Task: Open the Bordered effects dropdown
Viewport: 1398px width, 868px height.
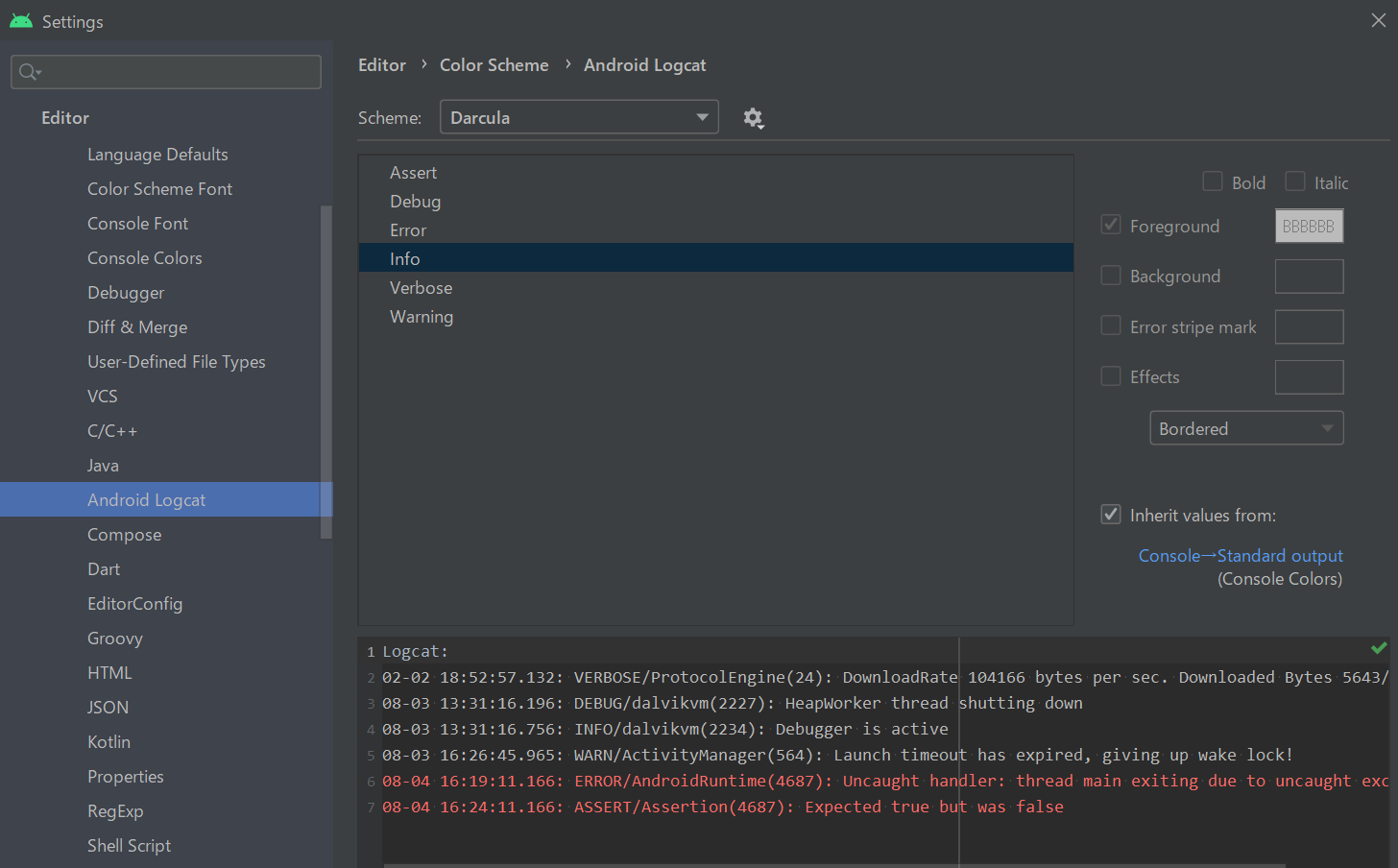Action: [x=1246, y=428]
